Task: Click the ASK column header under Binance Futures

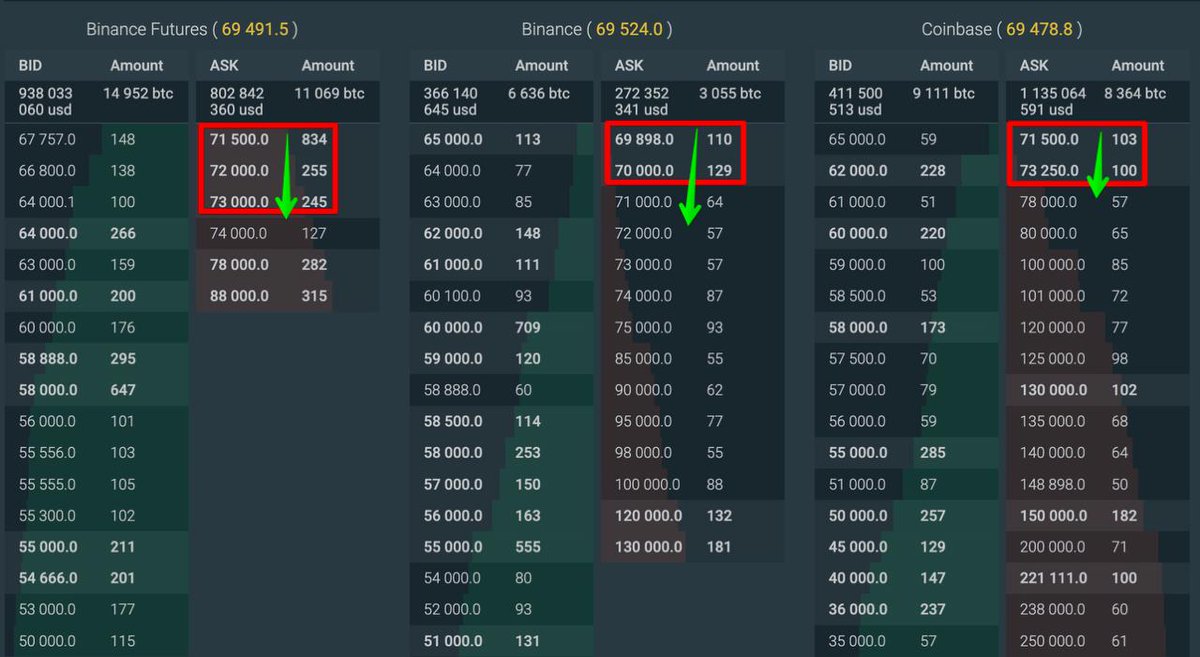Action: (224, 65)
